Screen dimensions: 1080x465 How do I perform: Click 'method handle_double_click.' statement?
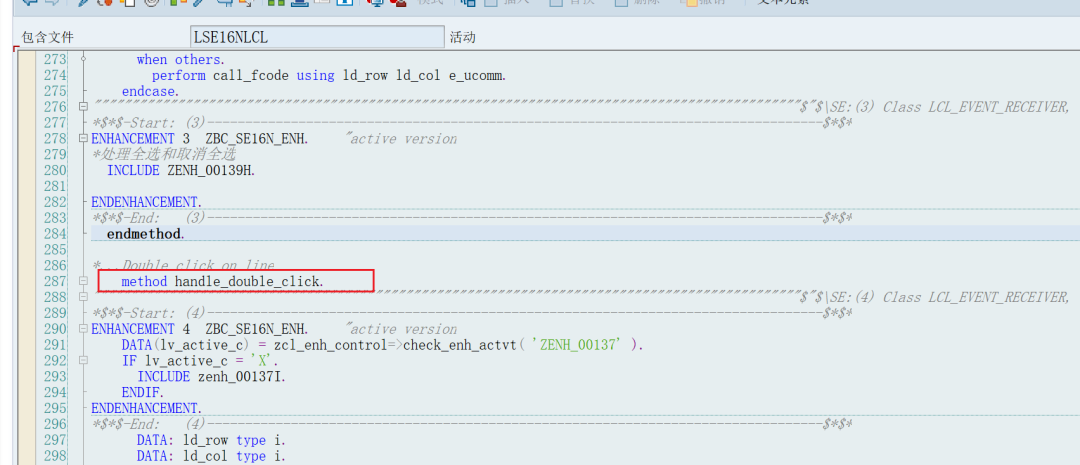222,281
